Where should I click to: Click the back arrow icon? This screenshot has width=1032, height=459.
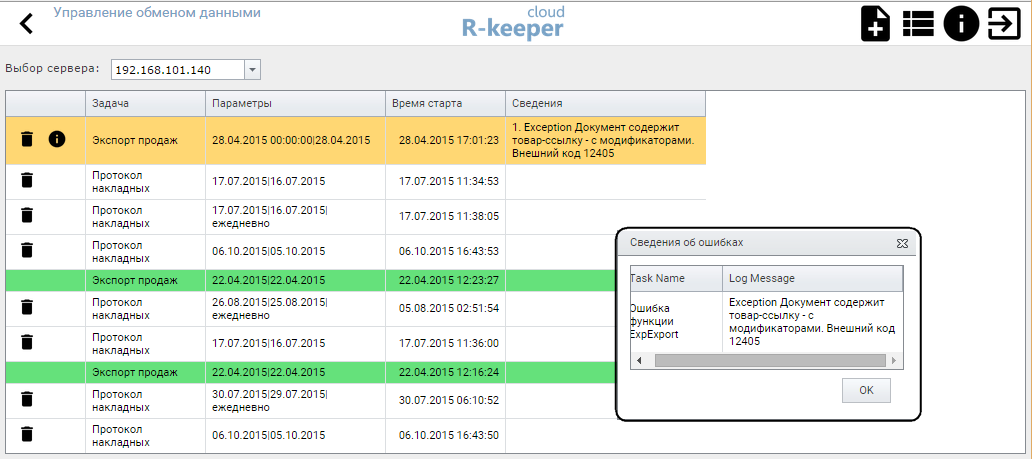tap(27, 23)
